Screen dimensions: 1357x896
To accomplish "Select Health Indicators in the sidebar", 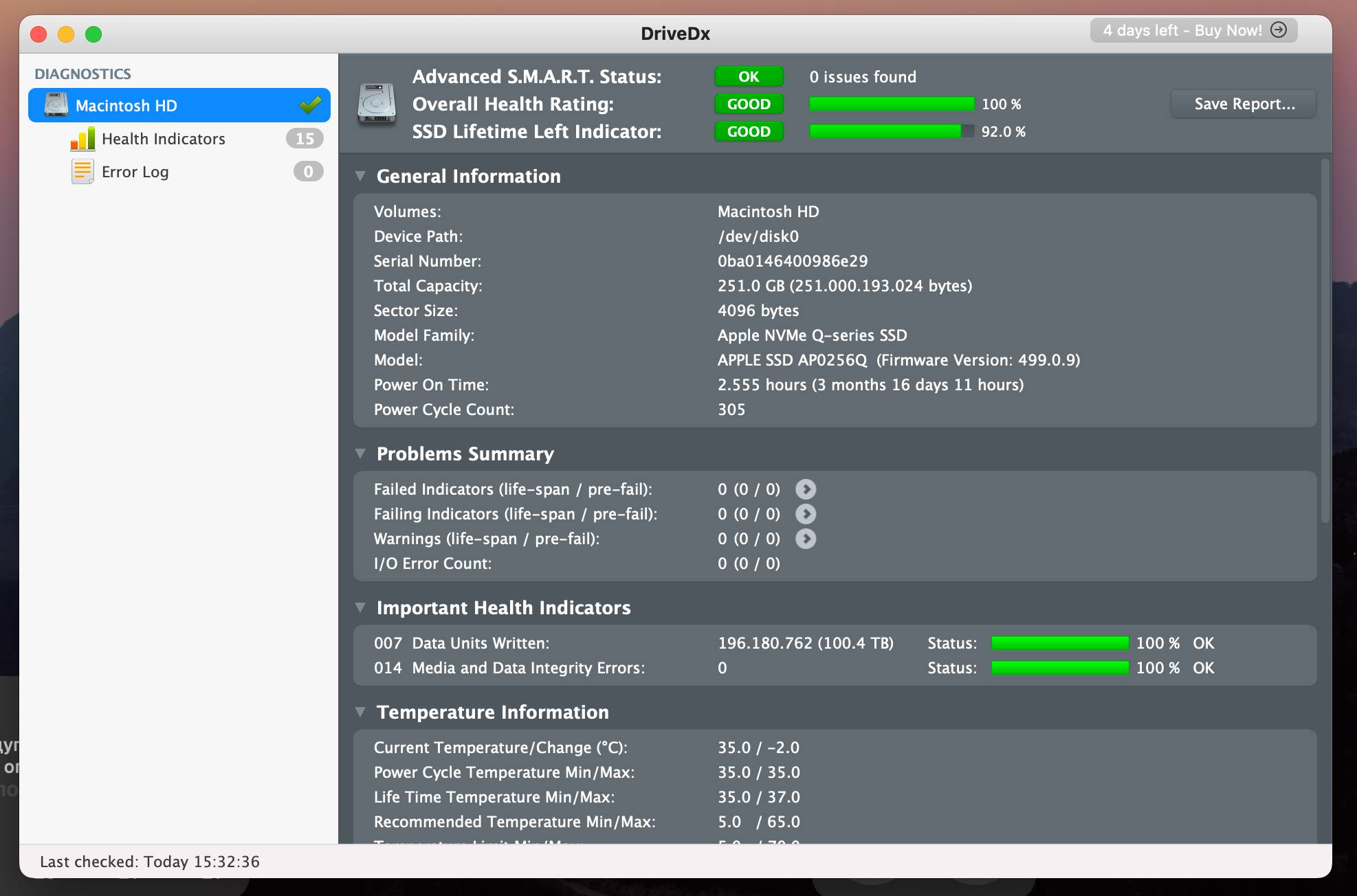I will point(179,139).
